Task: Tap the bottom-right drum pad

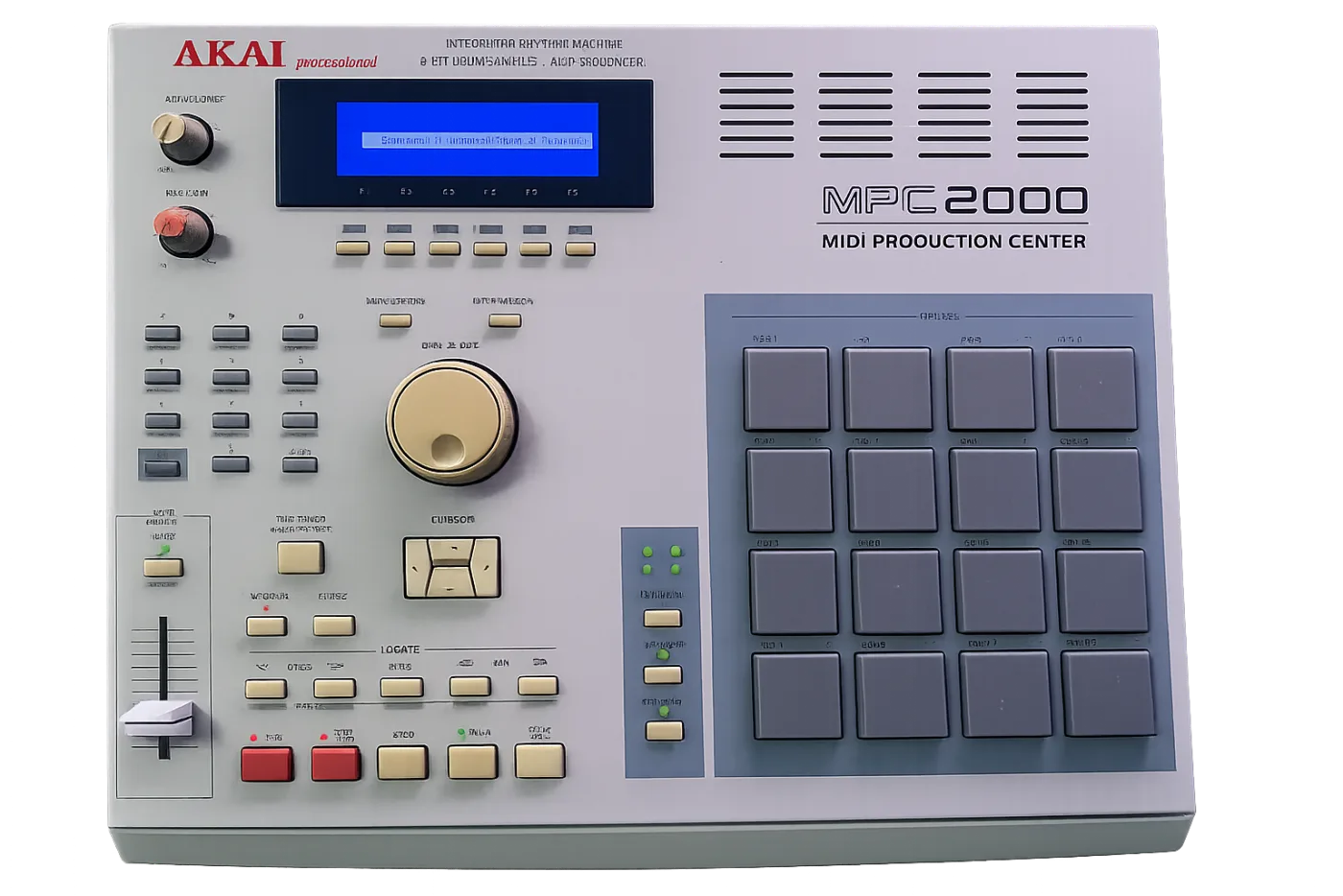Action: click(x=1109, y=694)
